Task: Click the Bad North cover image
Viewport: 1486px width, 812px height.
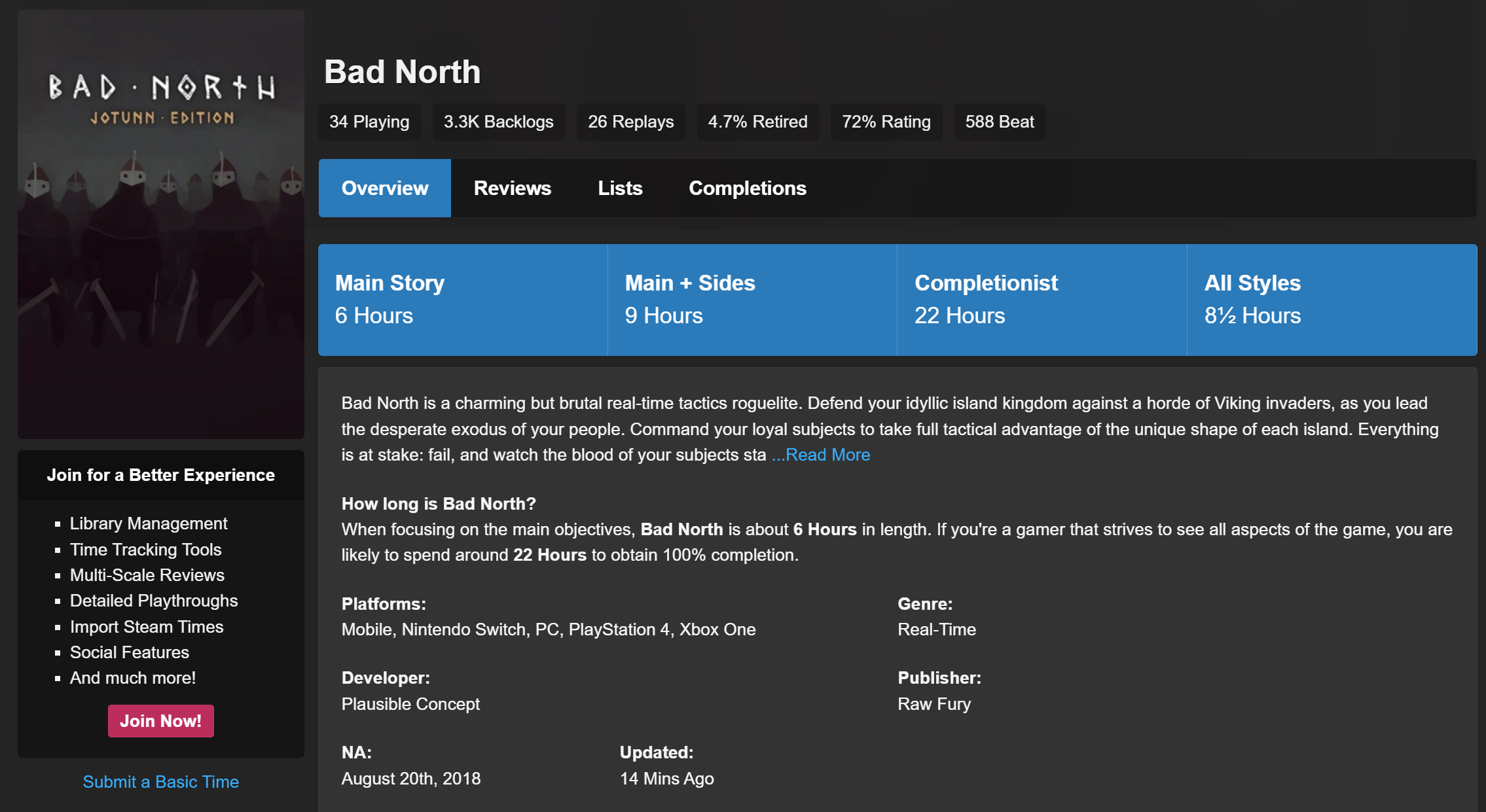Action: click(161, 224)
